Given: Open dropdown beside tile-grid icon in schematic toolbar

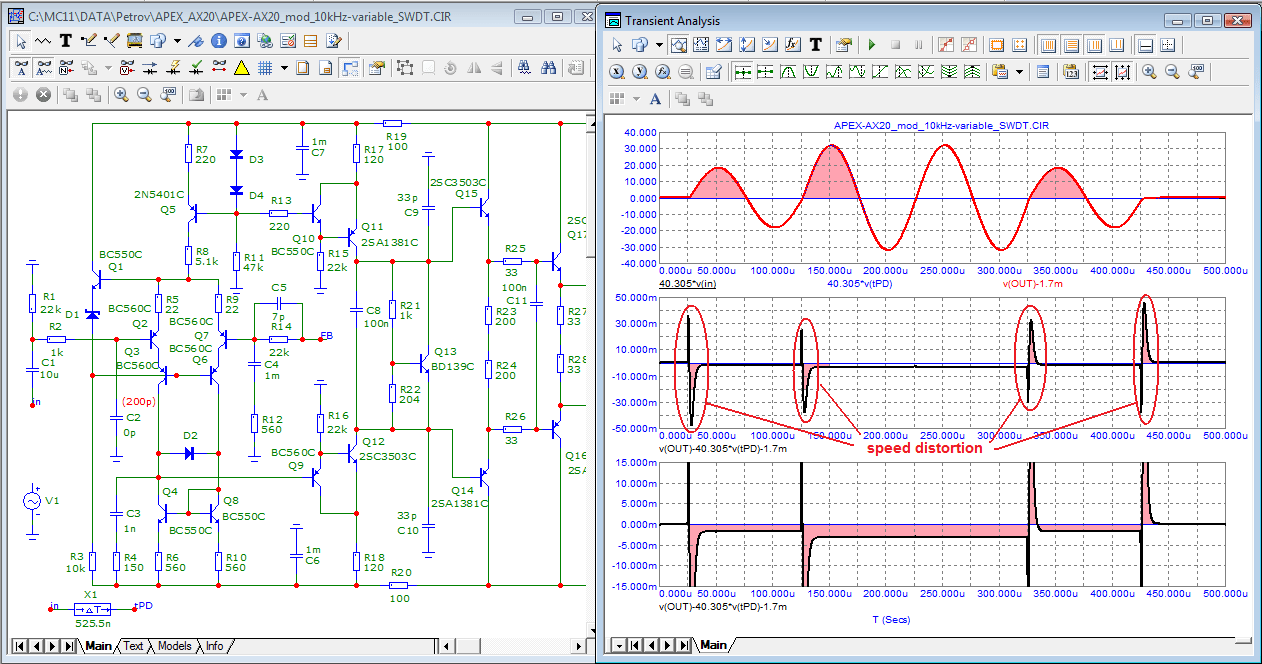Looking at the screenshot, I should [243, 95].
